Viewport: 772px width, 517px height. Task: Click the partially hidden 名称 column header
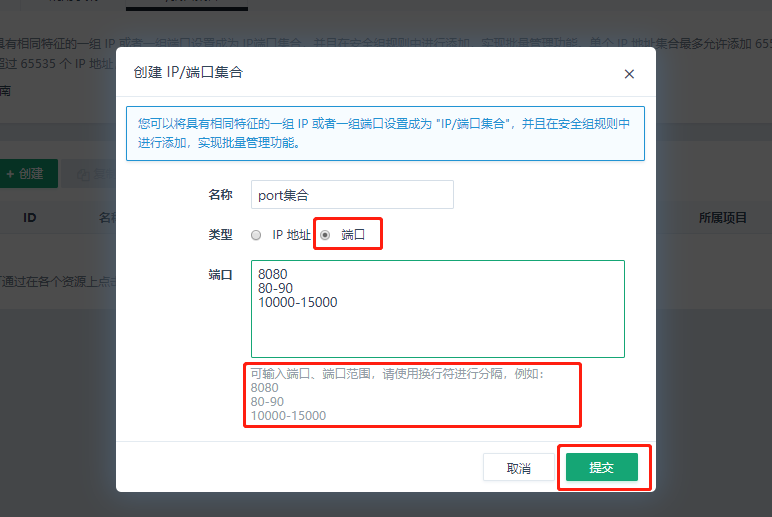[107, 217]
